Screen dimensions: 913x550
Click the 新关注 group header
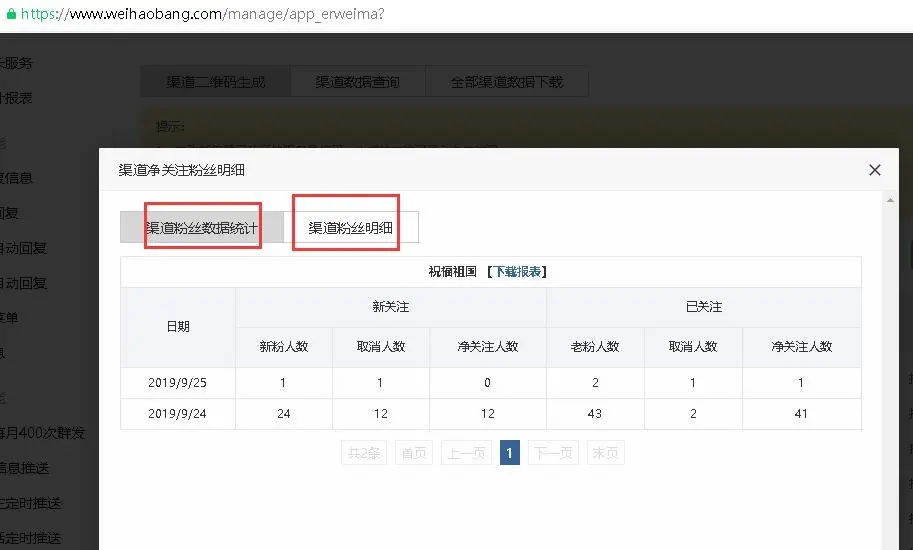(x=391, y=307)
